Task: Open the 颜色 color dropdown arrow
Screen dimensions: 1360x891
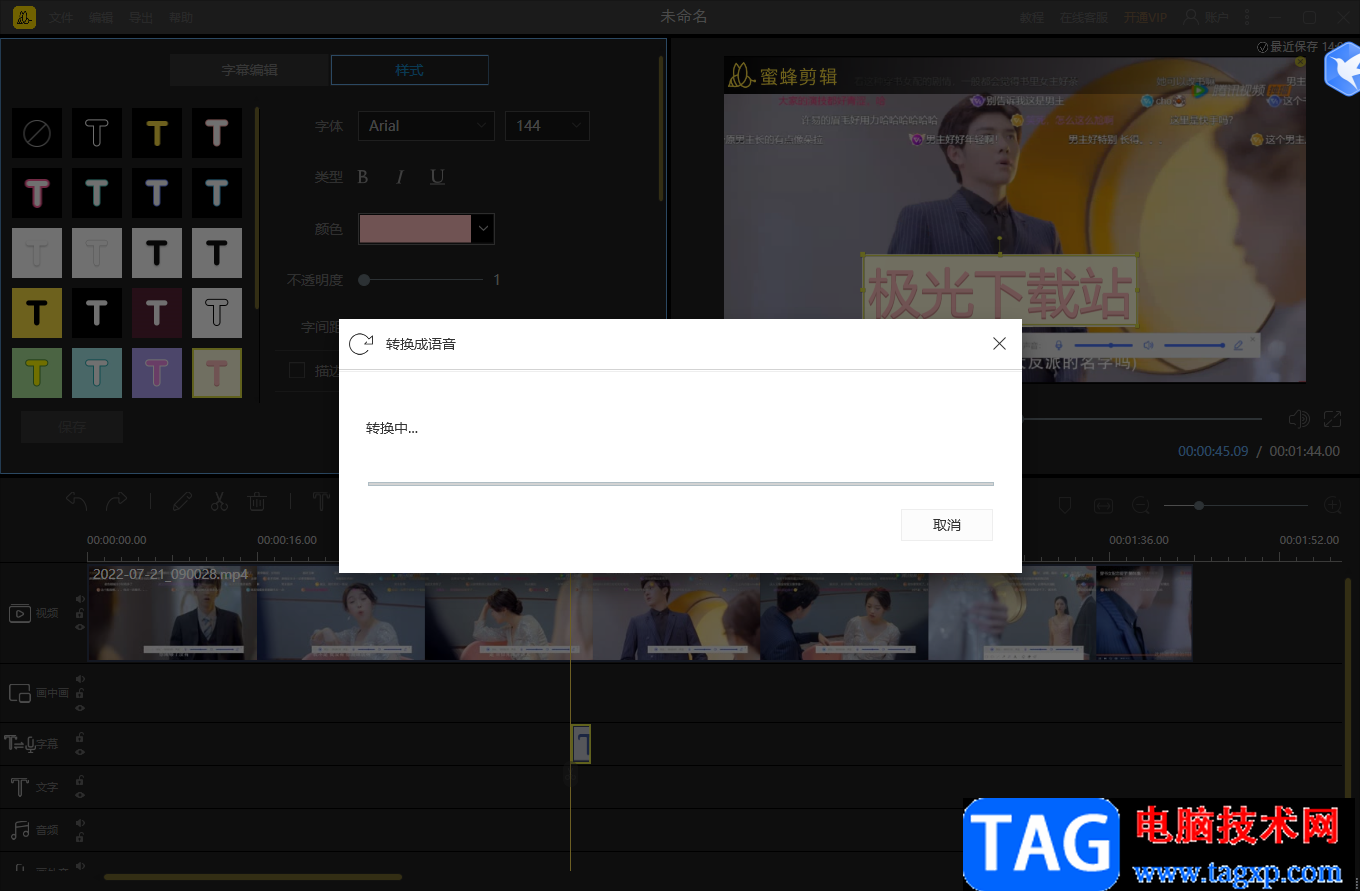Action: (484, 228)
